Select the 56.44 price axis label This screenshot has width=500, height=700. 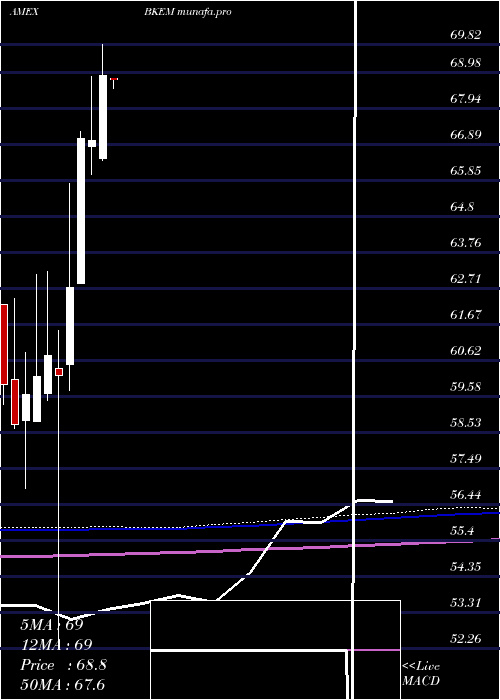466,495
